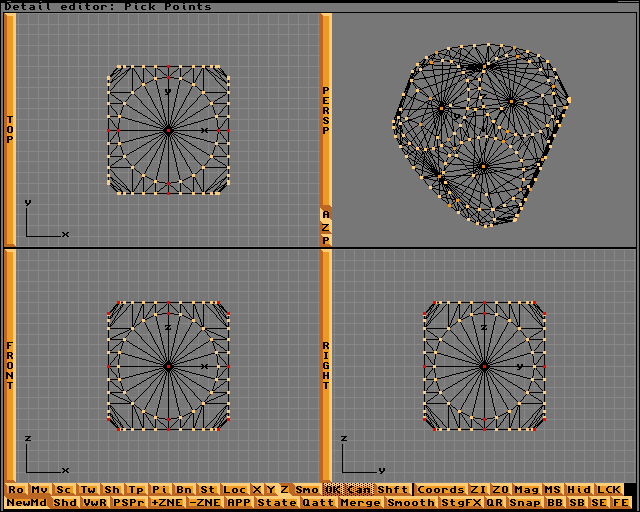This screenshot has width=640, height=512.
Task: Click the Pi pinch button
Action: coord(160,489)
